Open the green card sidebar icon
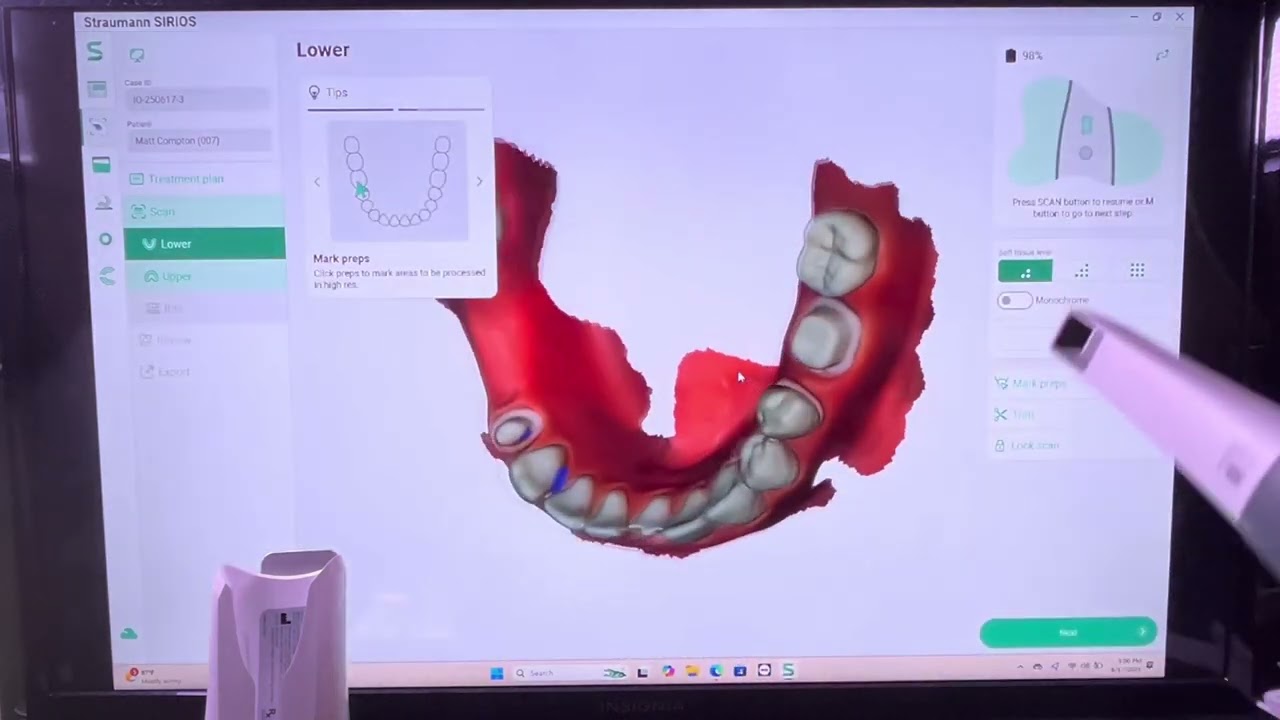 pos(101,164)
